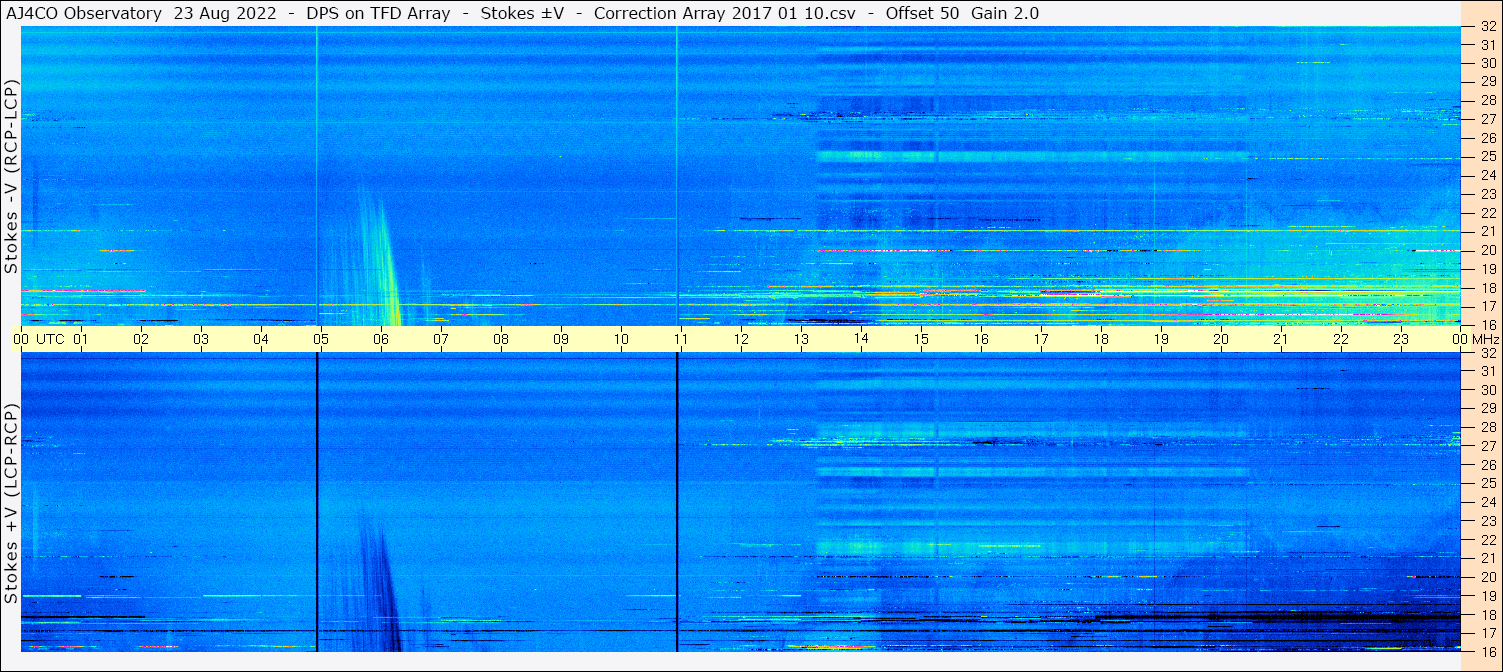
Task: Select the 05 hour tick label
Action: coord(321,339)
